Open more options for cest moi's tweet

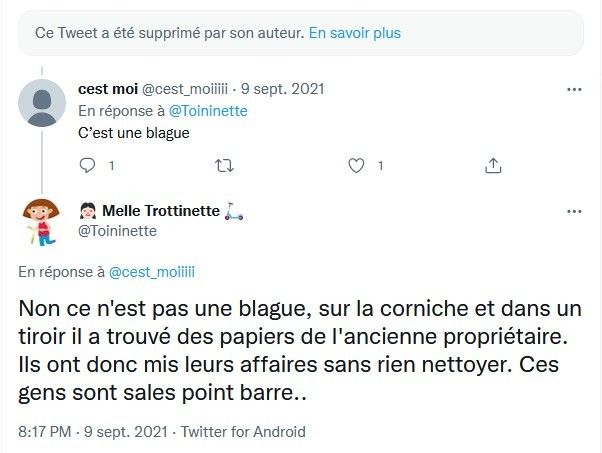574,89
